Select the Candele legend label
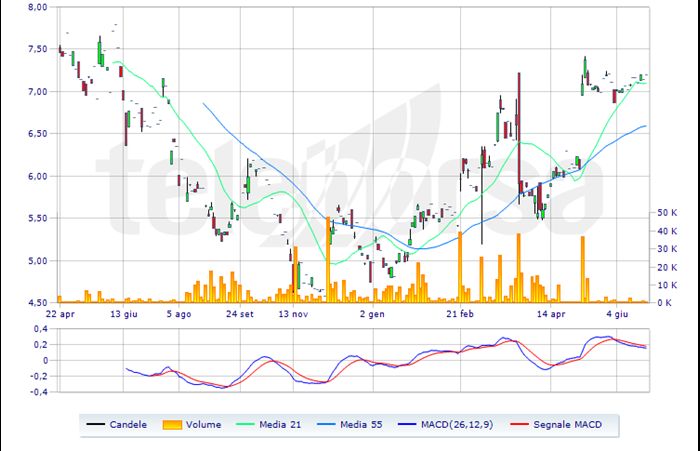 coord(128,425)
